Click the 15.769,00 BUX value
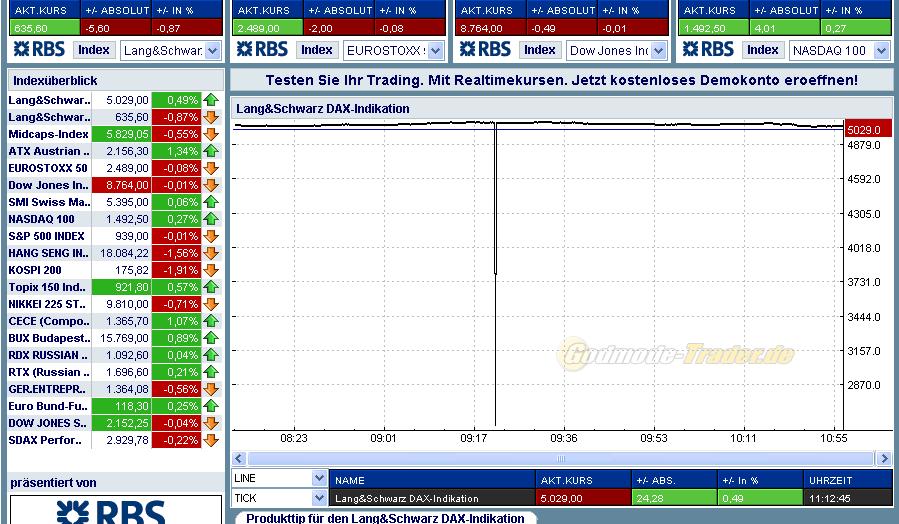Viewport: 899px width, 524px height. click(124, 338)
